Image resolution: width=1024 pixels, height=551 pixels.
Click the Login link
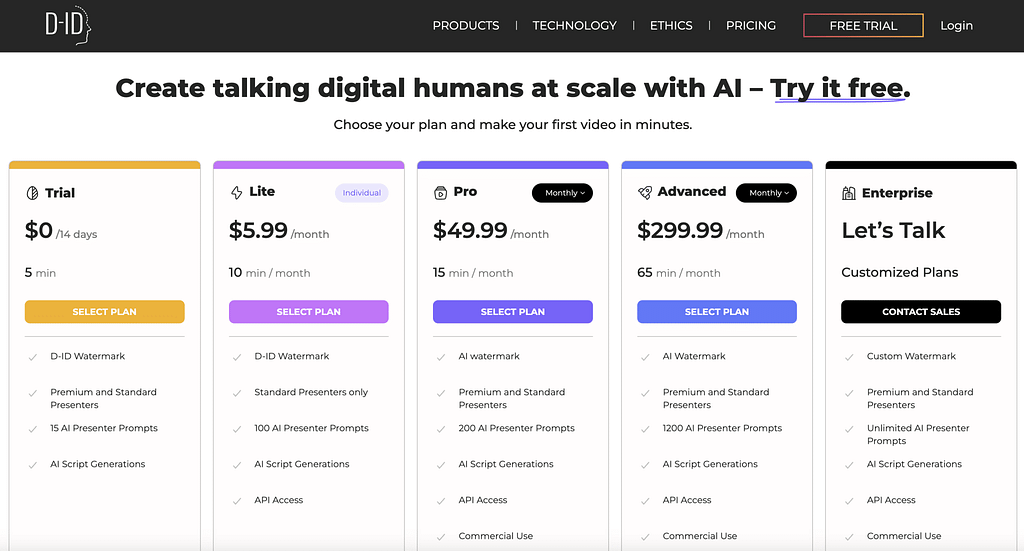coord(956,26)
